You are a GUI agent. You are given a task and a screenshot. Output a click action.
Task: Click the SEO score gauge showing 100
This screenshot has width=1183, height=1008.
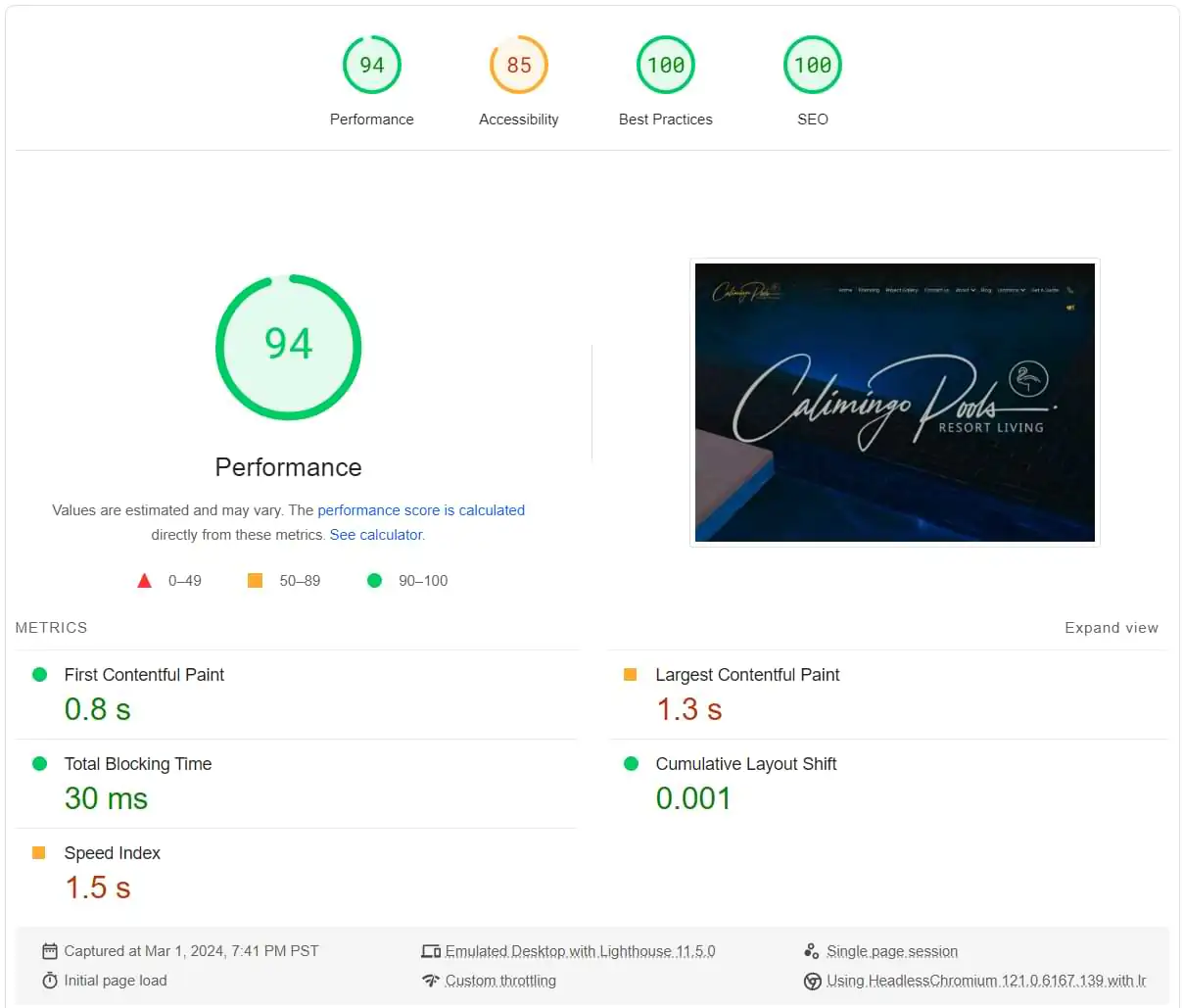pyautogui.click(x=812, y=65)
